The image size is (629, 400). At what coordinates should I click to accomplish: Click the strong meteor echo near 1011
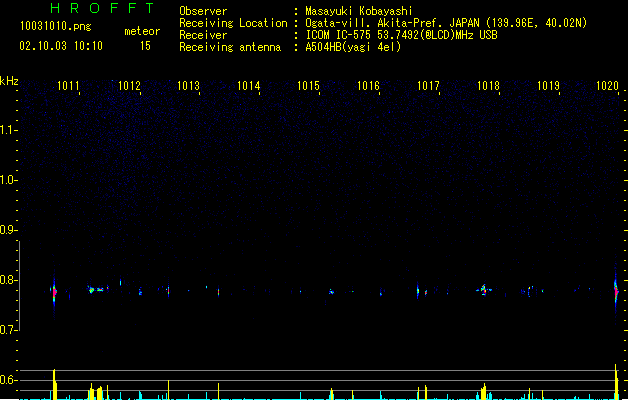54,292
